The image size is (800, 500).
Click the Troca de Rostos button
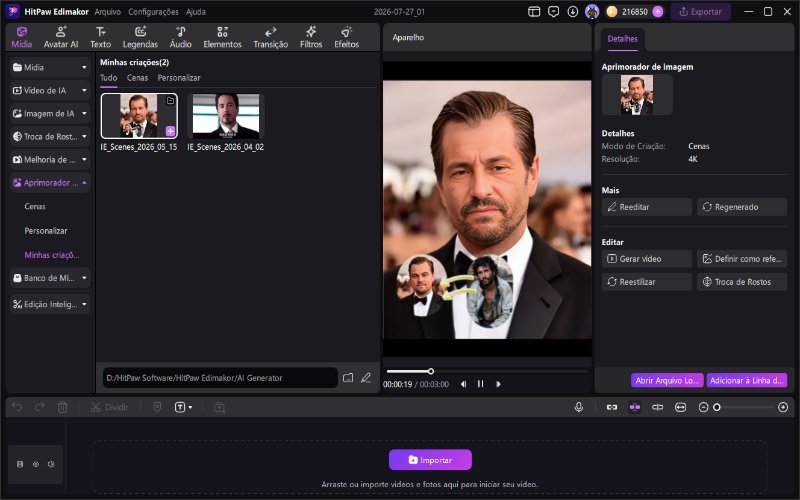pyautogui.click(x=742, y=282)
